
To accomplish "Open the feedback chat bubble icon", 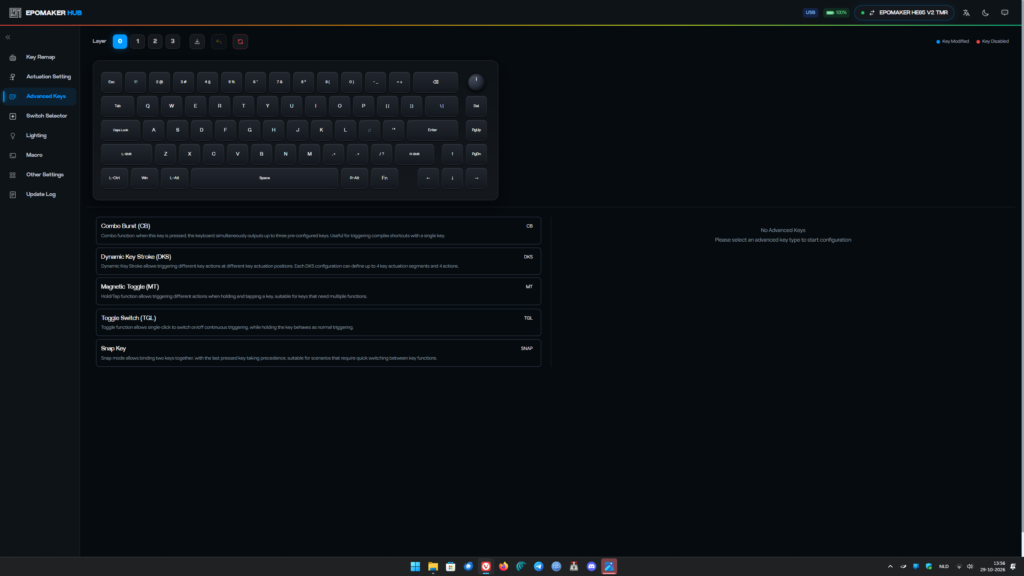I will pyautogui.click(x=1004, y=12).
